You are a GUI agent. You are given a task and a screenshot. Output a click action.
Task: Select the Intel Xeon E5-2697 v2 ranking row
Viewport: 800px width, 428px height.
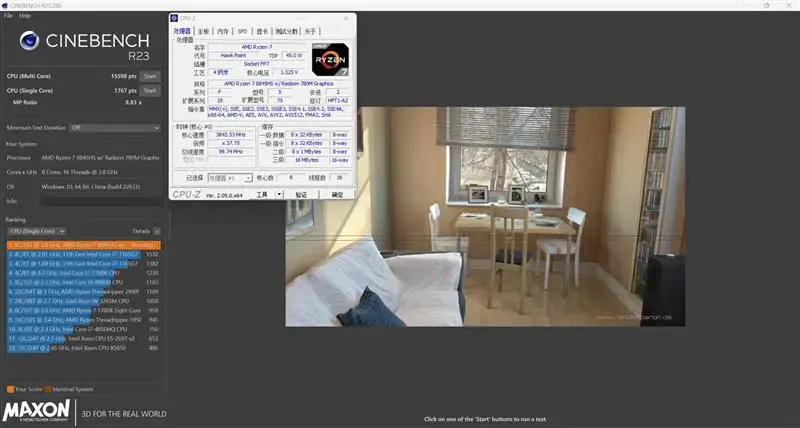click(84, 339)
